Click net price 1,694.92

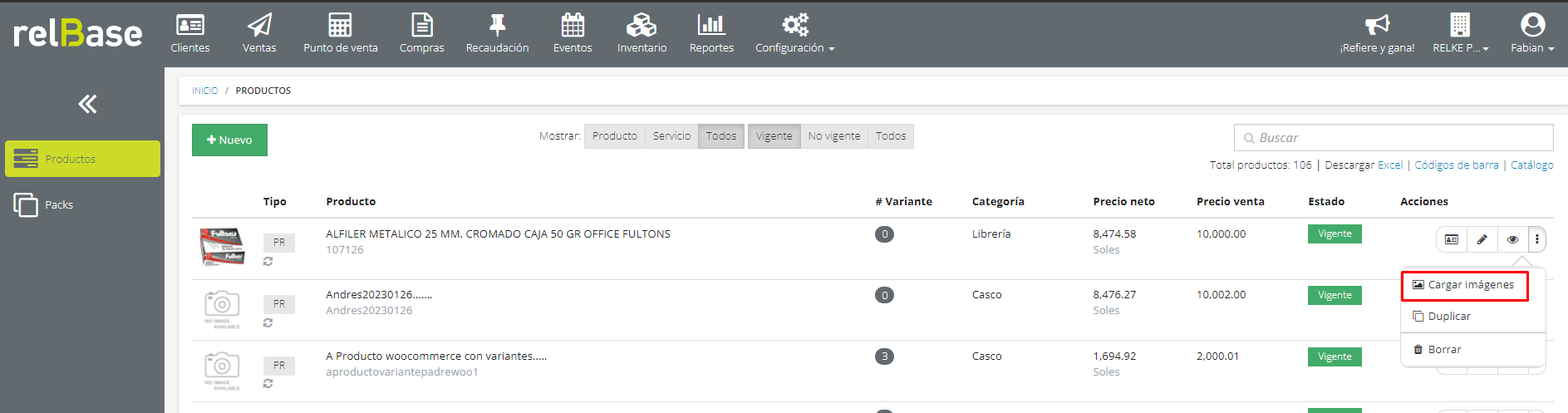point(1114,356)
